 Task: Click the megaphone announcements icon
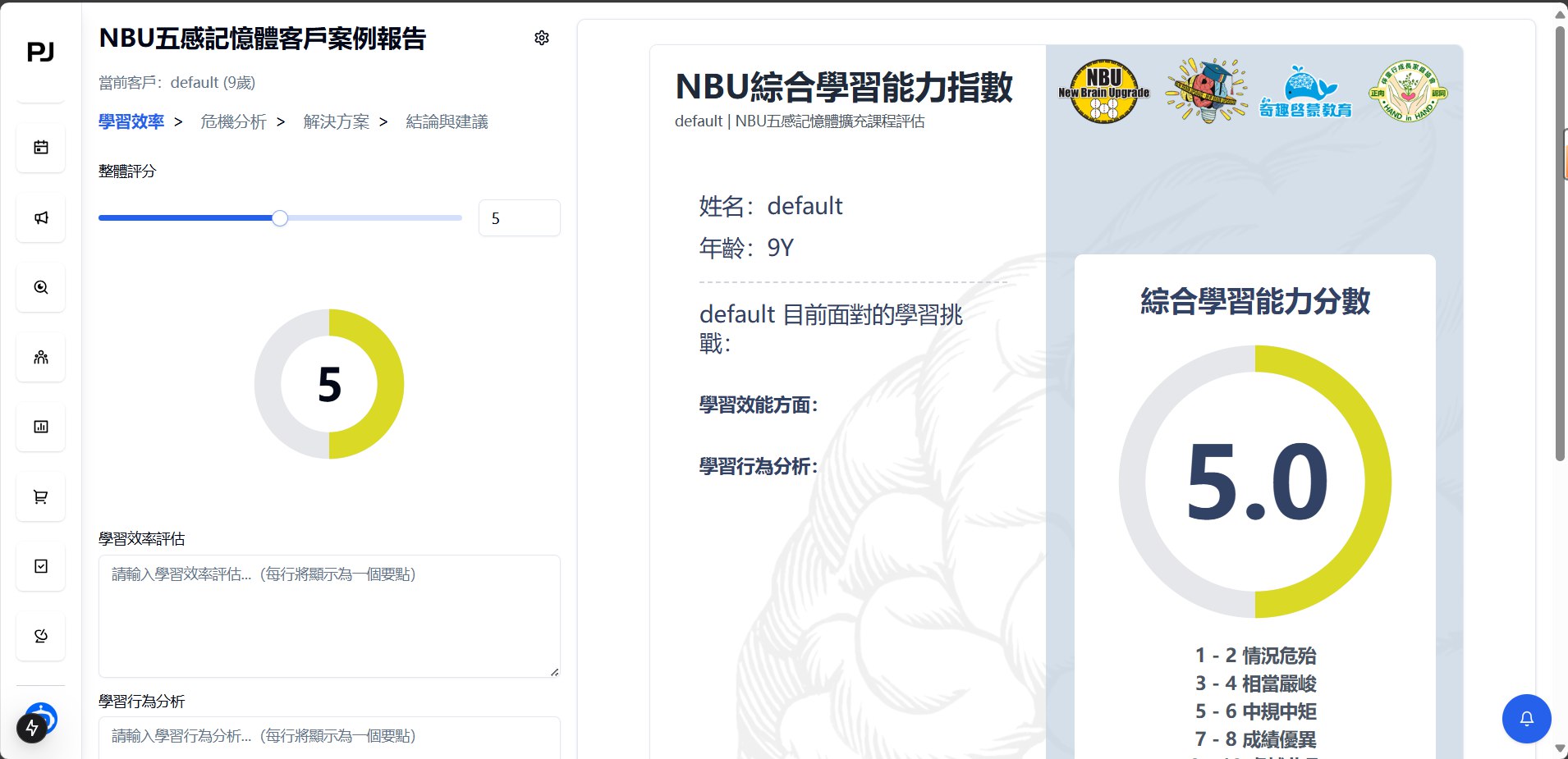(41, 217)
